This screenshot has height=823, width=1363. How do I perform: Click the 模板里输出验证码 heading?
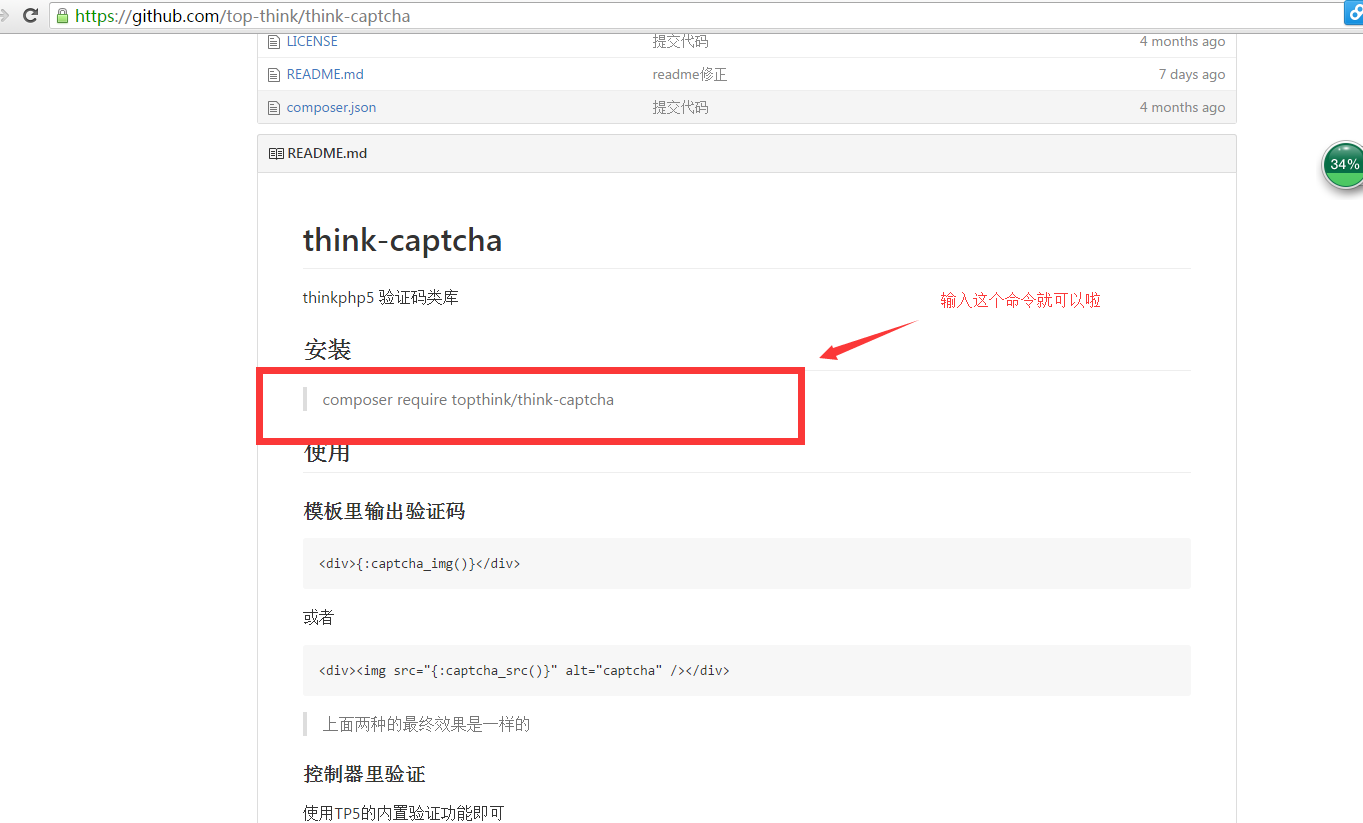pos(384,511)
